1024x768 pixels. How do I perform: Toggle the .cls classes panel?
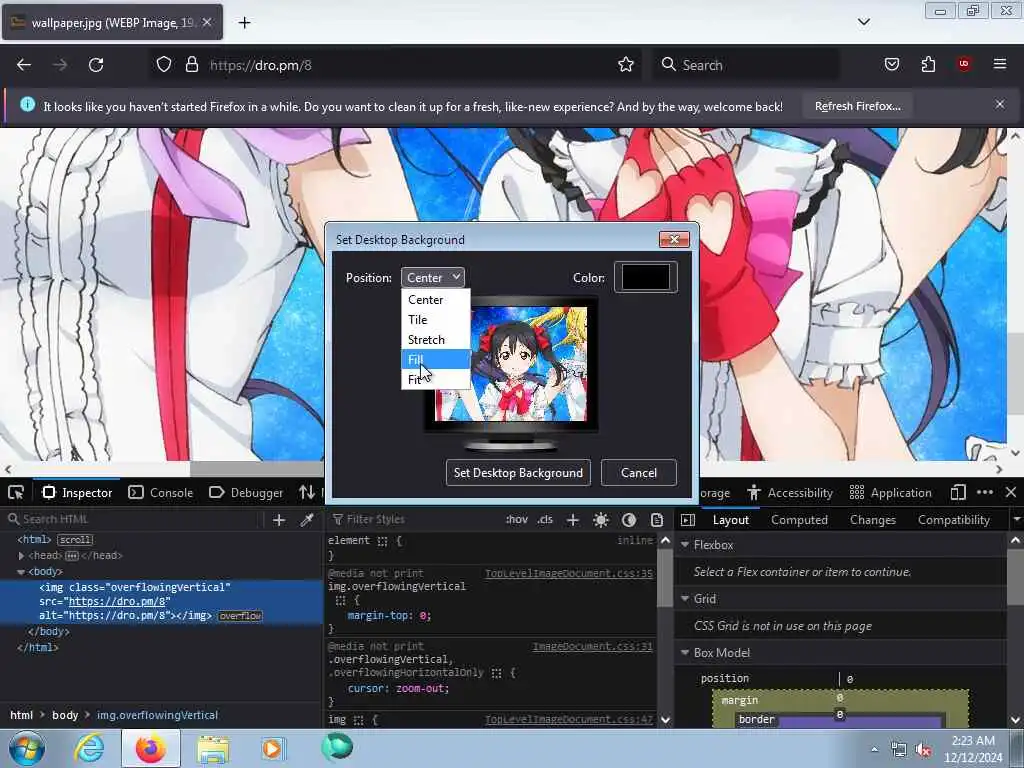pos(545,520)
